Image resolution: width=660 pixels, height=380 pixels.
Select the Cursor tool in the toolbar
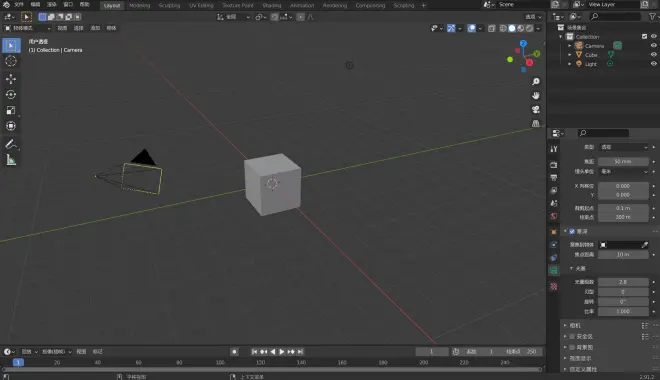[11, 61]
